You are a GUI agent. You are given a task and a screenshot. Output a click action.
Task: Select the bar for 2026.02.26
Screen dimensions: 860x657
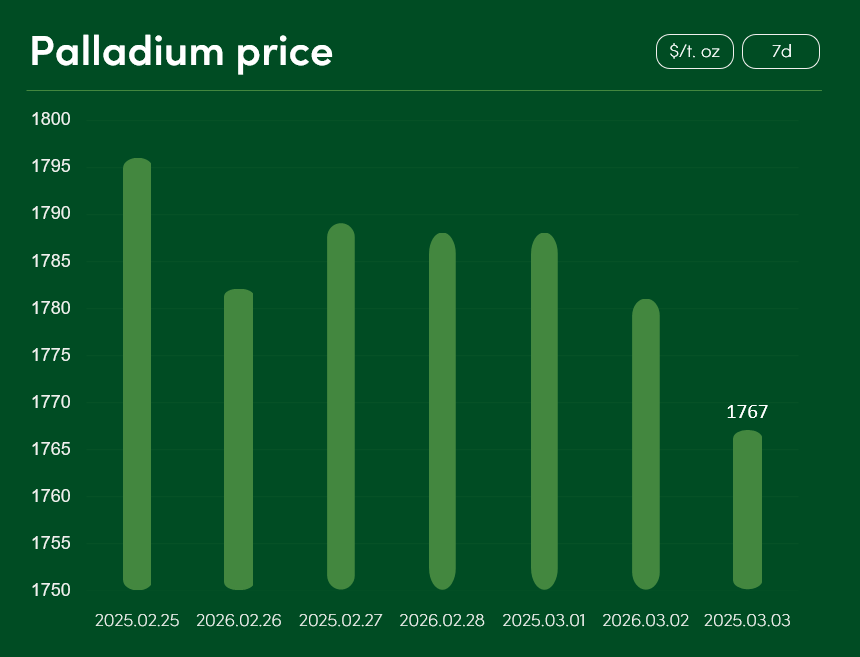(239, 439)
